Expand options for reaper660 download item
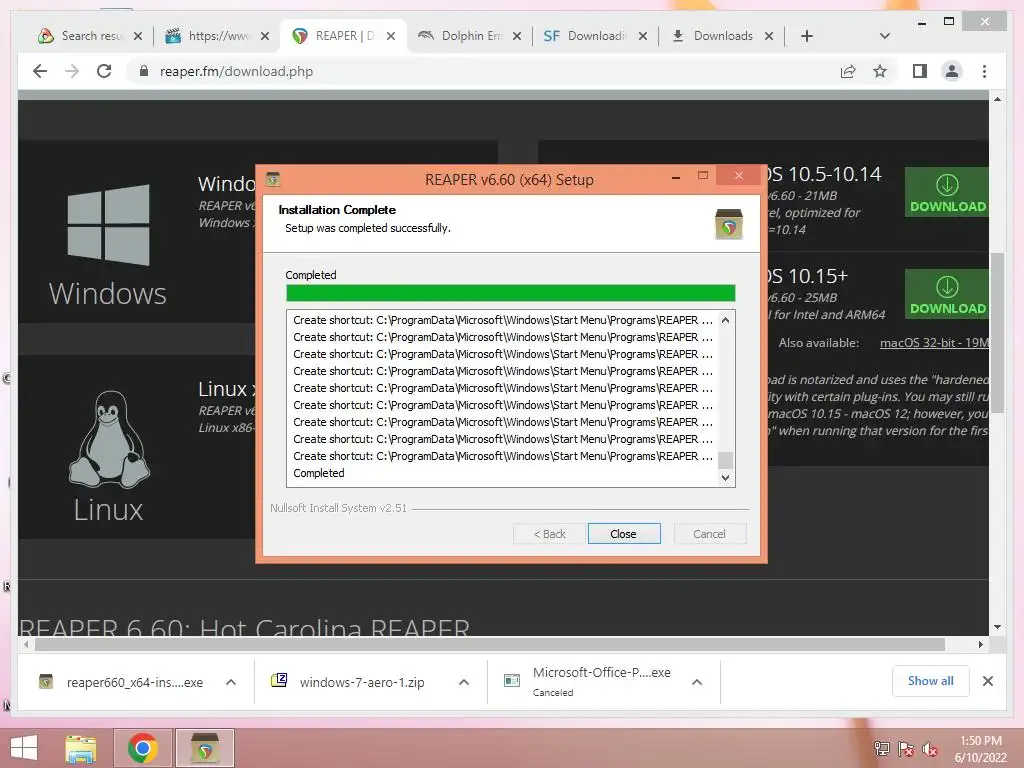The height and width of the screenshot is (768, 1024). click(x=231, y=682)
